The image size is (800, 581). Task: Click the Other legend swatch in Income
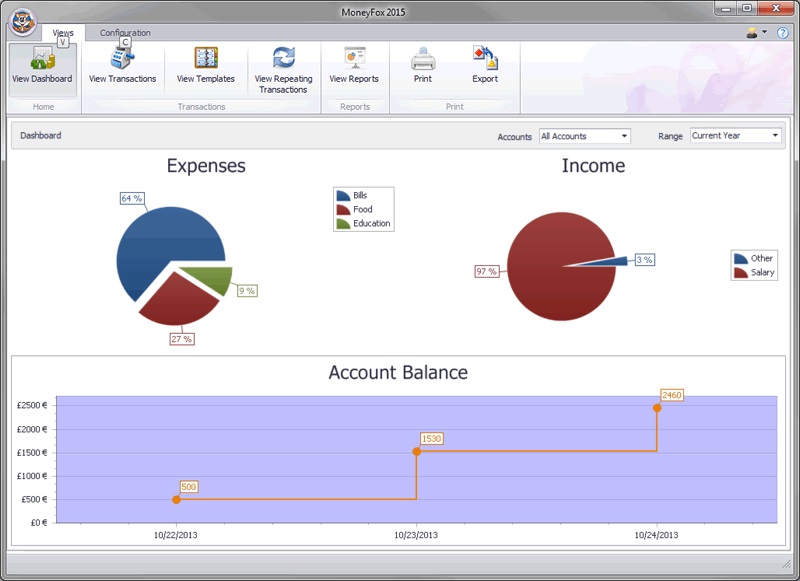740,258
